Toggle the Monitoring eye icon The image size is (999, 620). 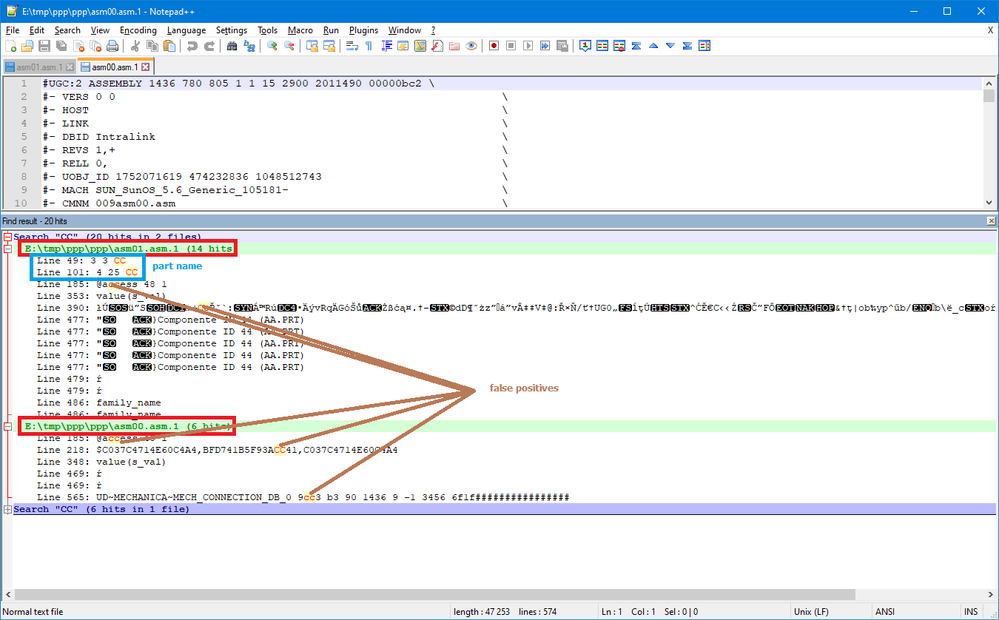click(472, 46)
